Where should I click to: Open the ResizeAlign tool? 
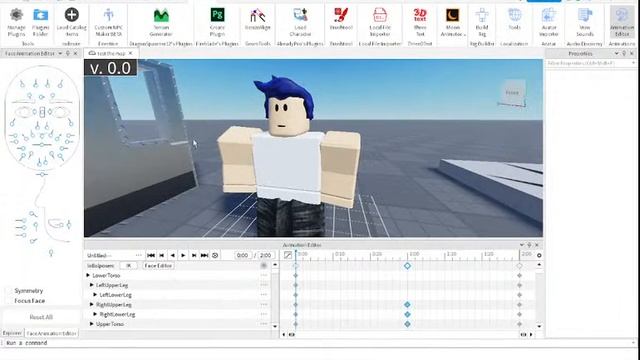coord(258,20)
